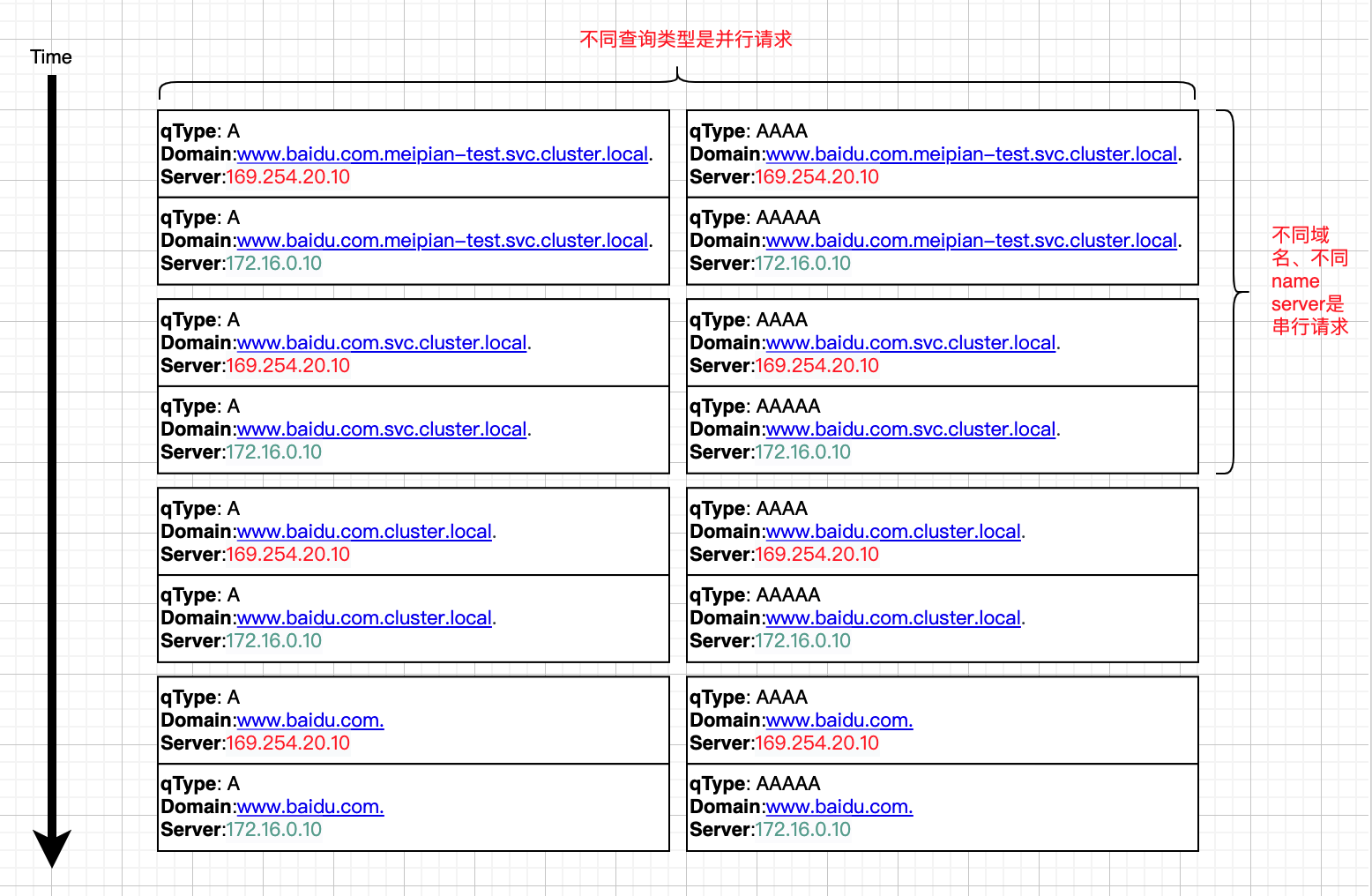Viewport: 1372px width, 896px height.
Task: Select the red note 不同域名、不同 name server是串行请求
Action: click(x=1309, y=281)
